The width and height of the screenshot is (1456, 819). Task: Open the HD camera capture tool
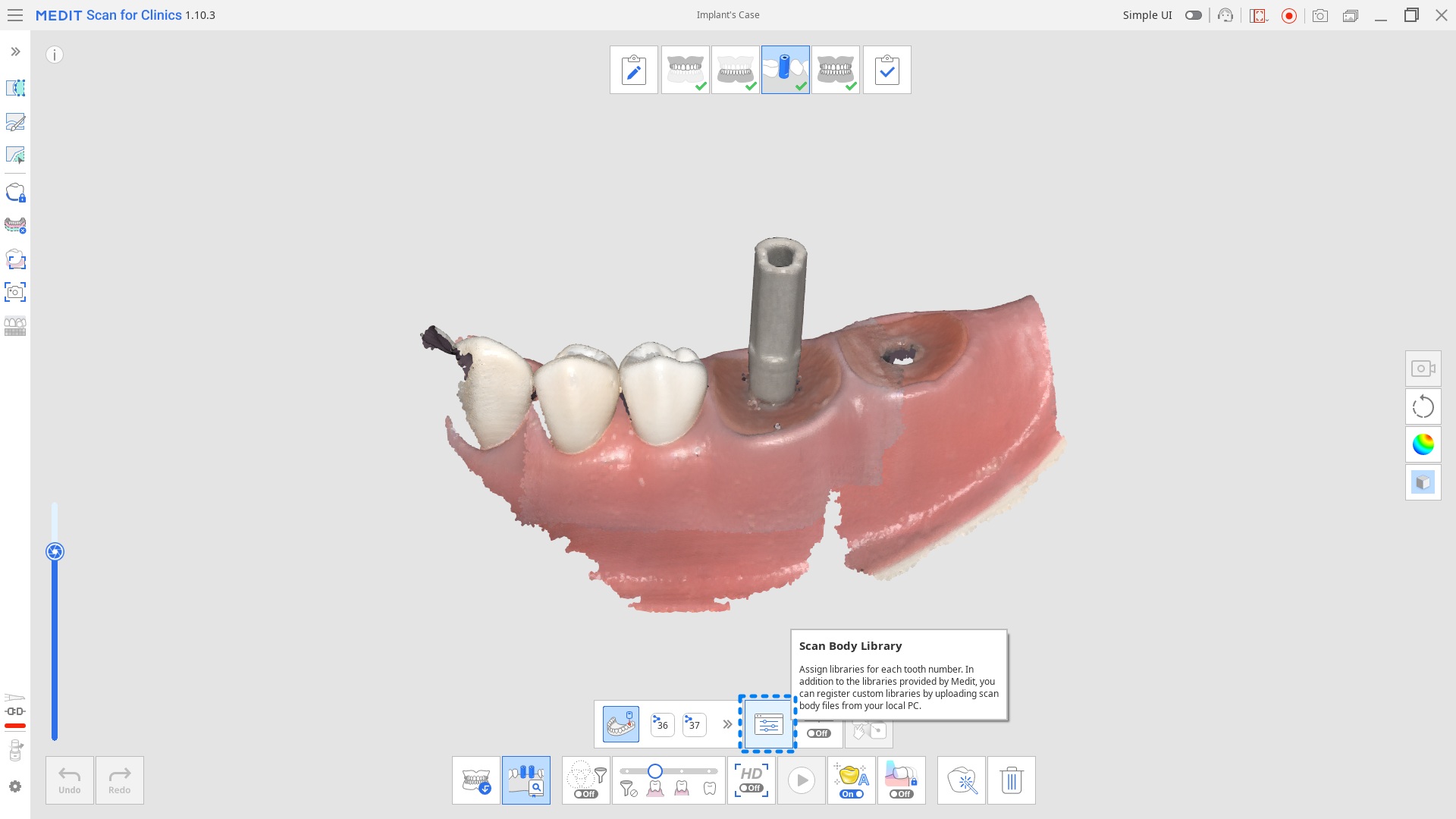[15, 292]
